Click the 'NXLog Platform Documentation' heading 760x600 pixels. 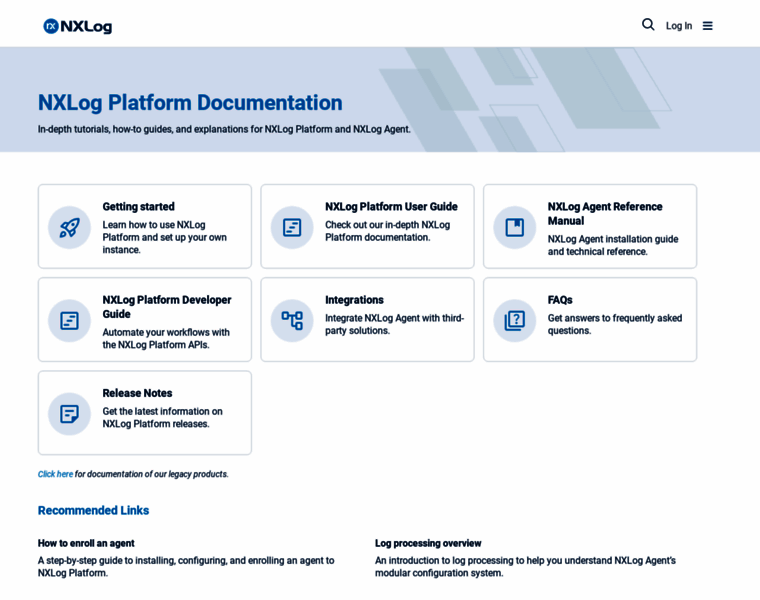coord(190,103)
